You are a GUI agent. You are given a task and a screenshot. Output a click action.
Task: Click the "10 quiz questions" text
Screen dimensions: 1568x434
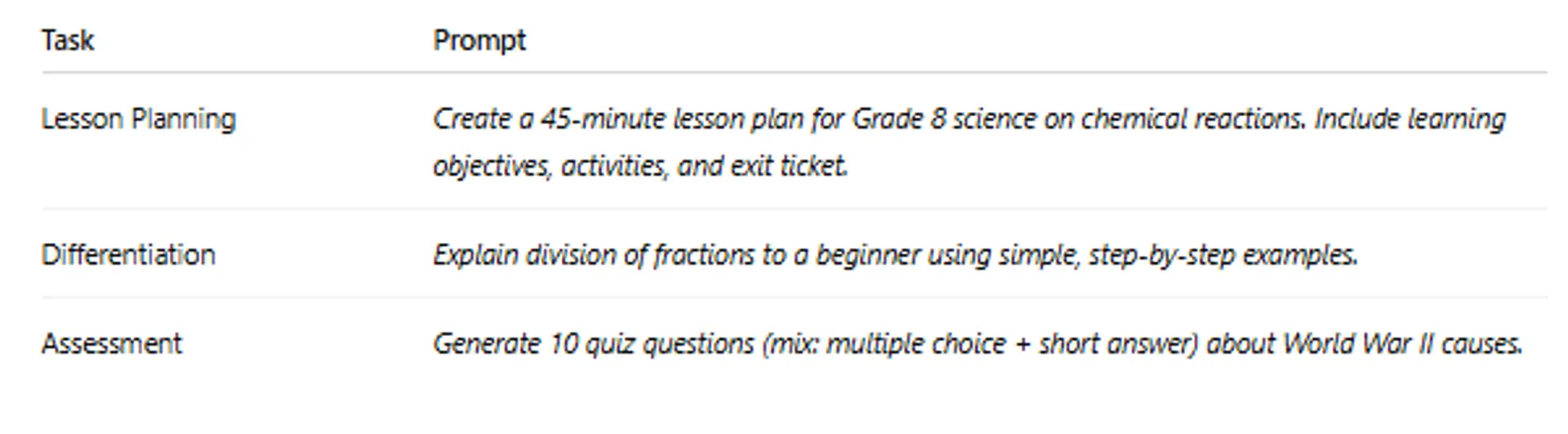[x=651, y=343]
